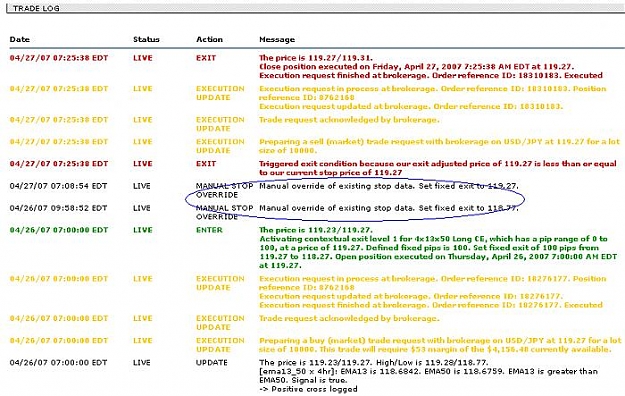Click 'LIVE' status in the 09:58:52 row
The height and width of the screenshot is (396, 625).
(142, 208)
